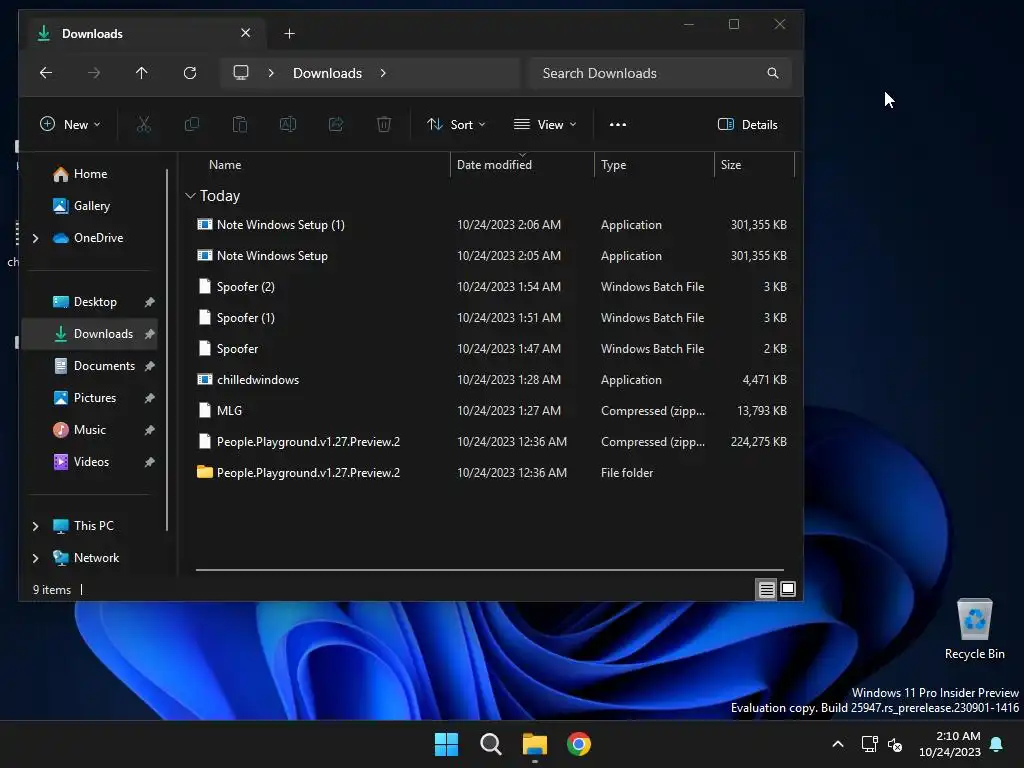
Task: Click the Downloads breadcrumb in address bar
Action: point(327,73)
